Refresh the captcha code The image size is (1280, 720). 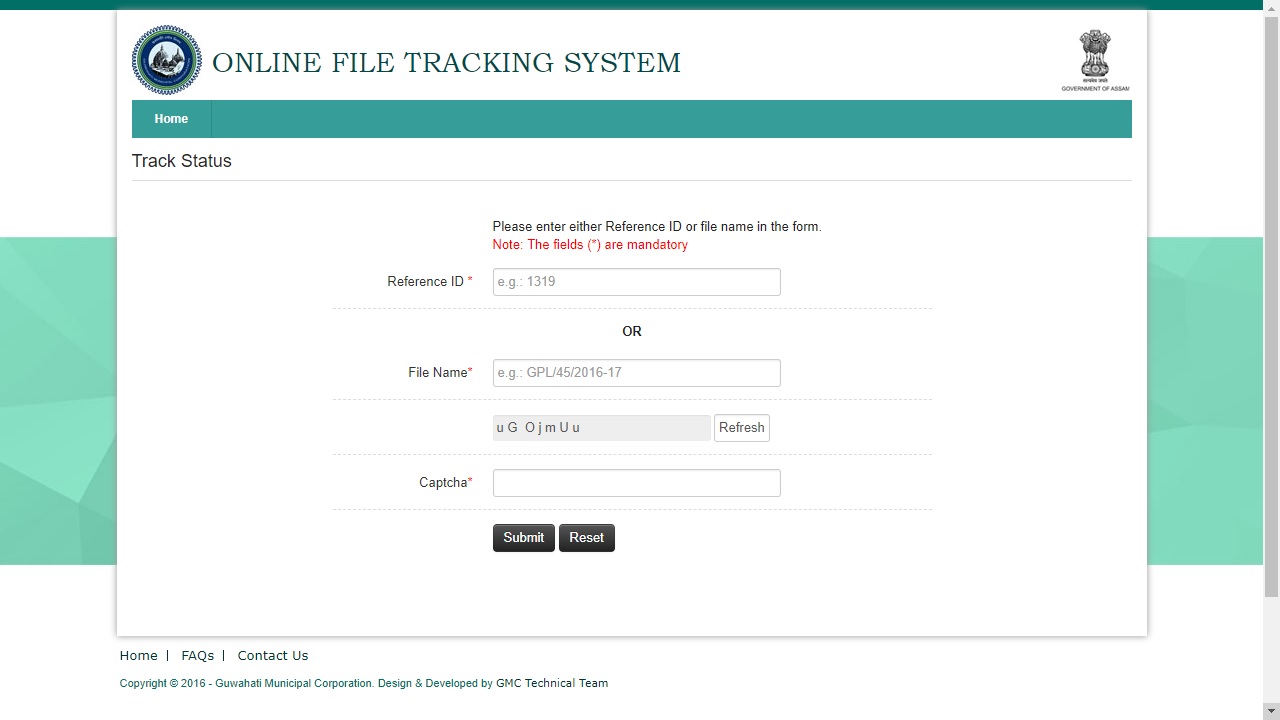pyautogui.click(x=741, y=428)
